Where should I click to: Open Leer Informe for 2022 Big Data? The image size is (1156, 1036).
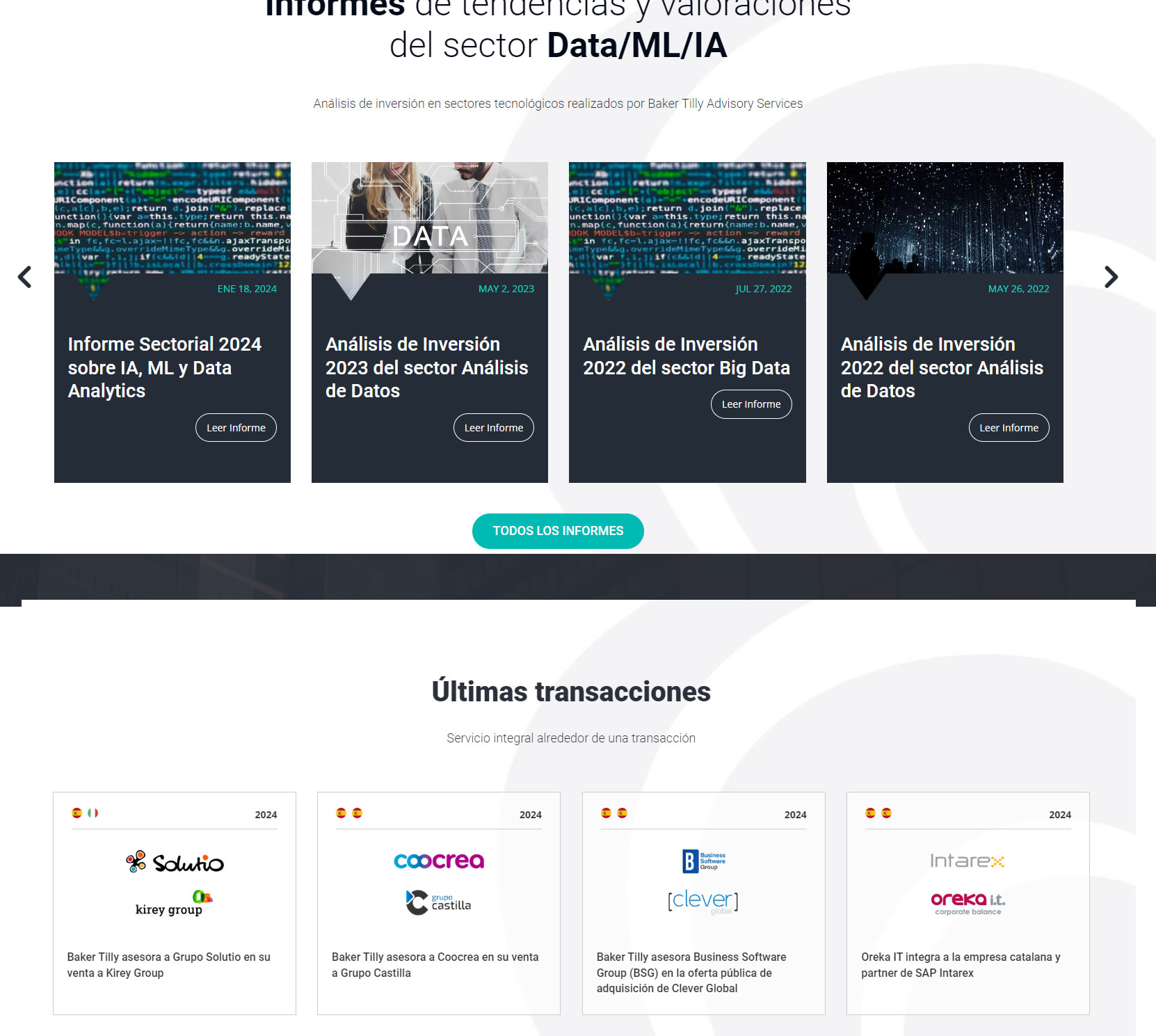[x=751, y=404]
